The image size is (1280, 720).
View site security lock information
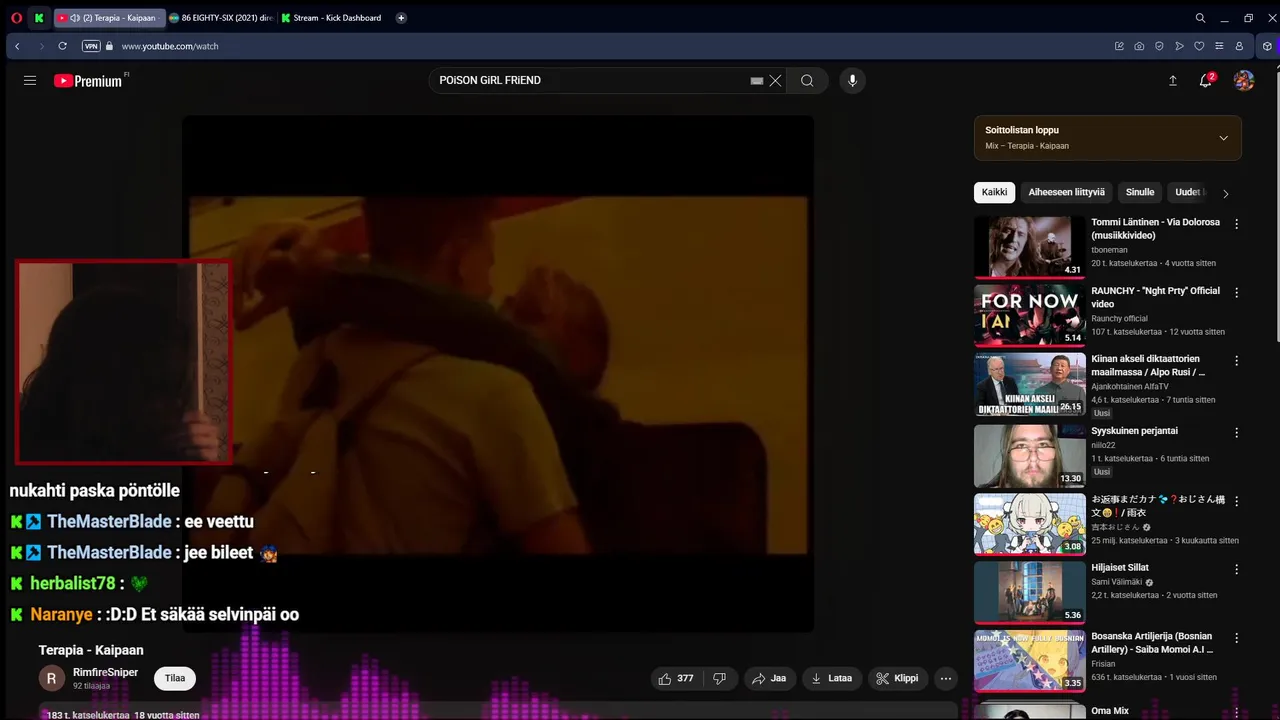point(110,46)
